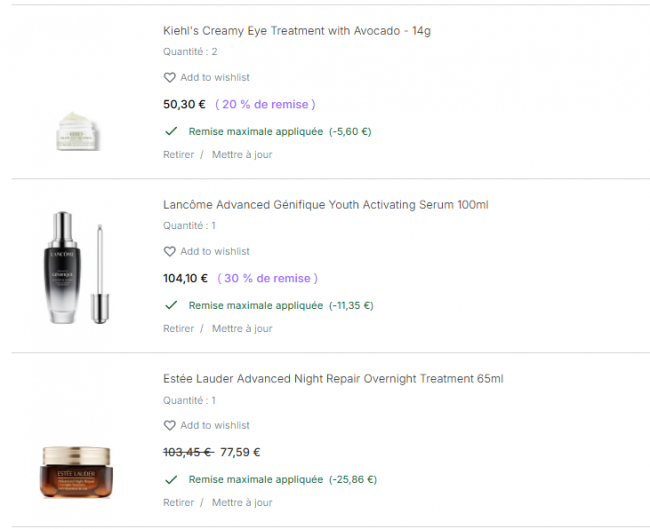Update Lancôme serum with Mettre à jour
The height and width of the screenshot is (529, 650).
point(242,329)
